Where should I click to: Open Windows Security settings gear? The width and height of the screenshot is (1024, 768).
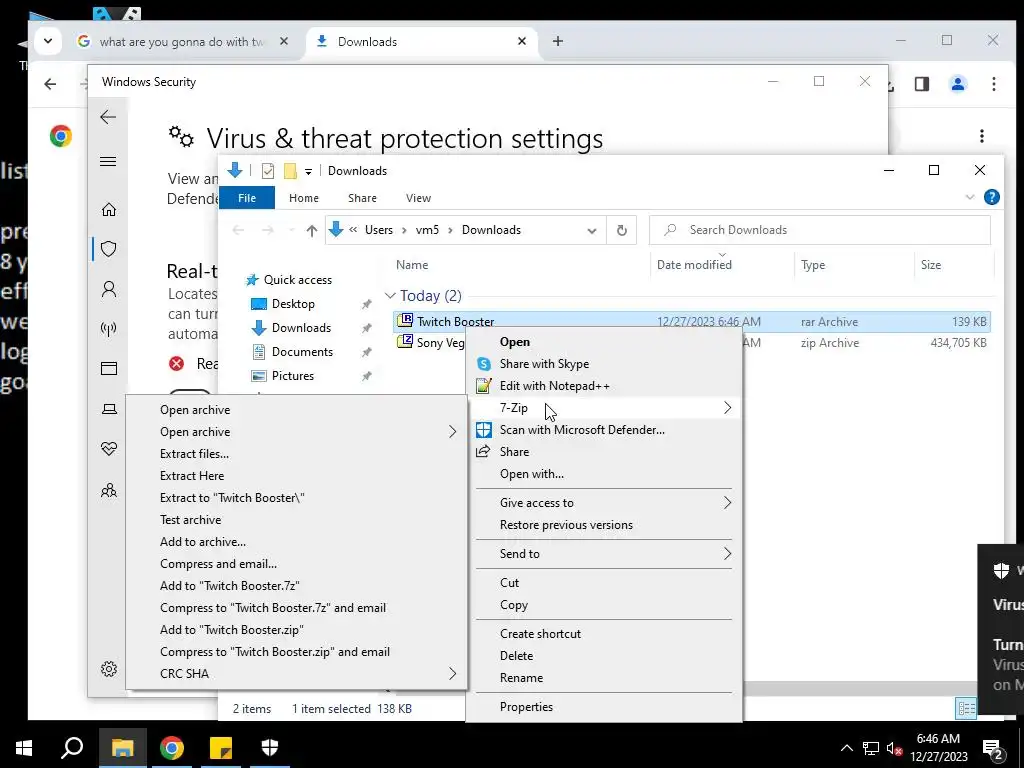pos(108,669)
